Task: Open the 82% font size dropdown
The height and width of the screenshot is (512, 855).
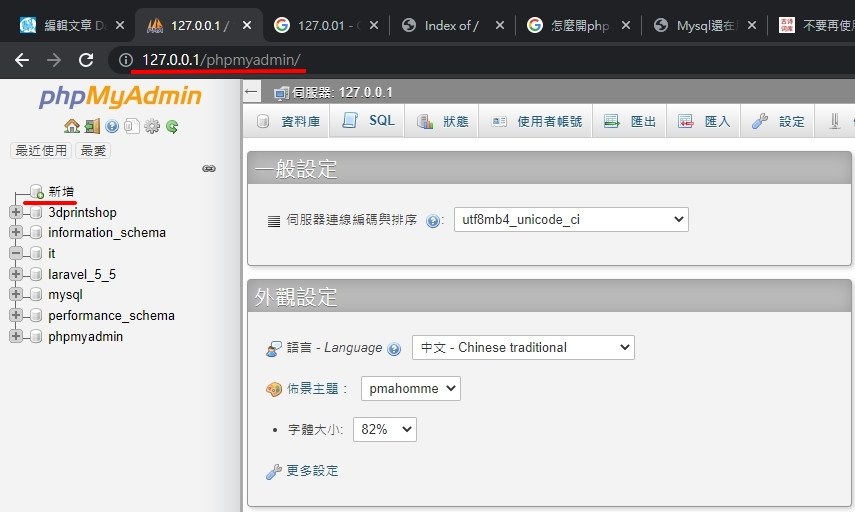Action: (384, 429)
